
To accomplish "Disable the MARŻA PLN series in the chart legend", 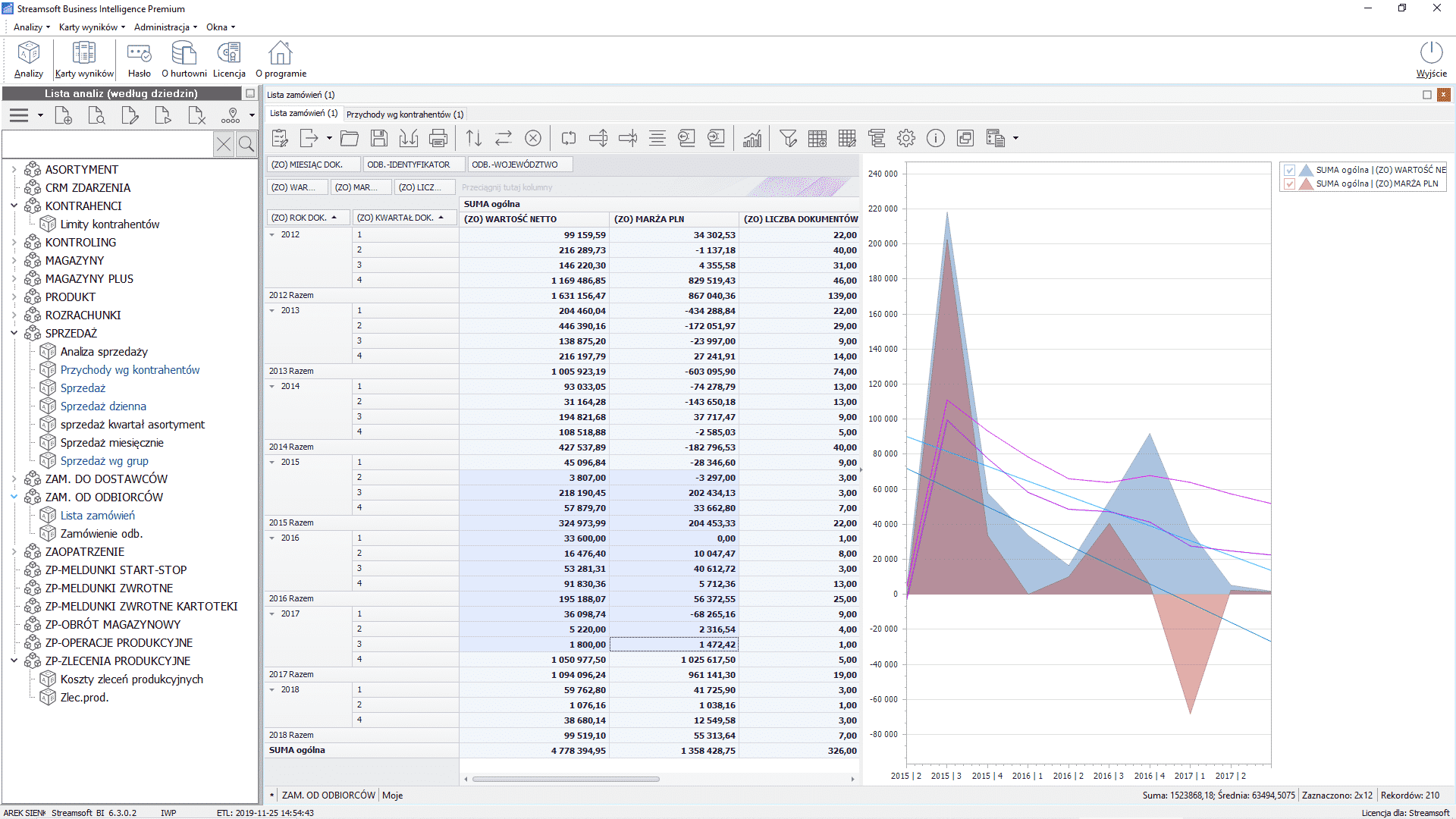I will (x=1291, y=184).
